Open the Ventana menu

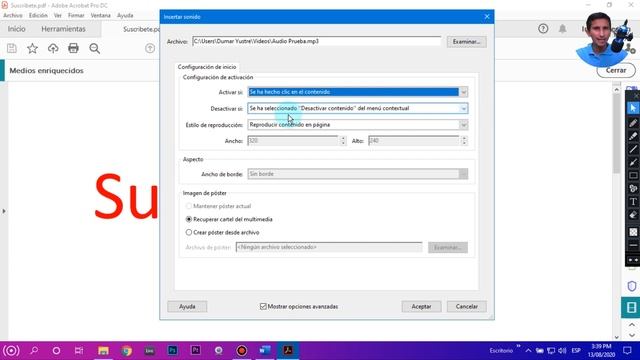pyautogui.click(x=100, y=15)
